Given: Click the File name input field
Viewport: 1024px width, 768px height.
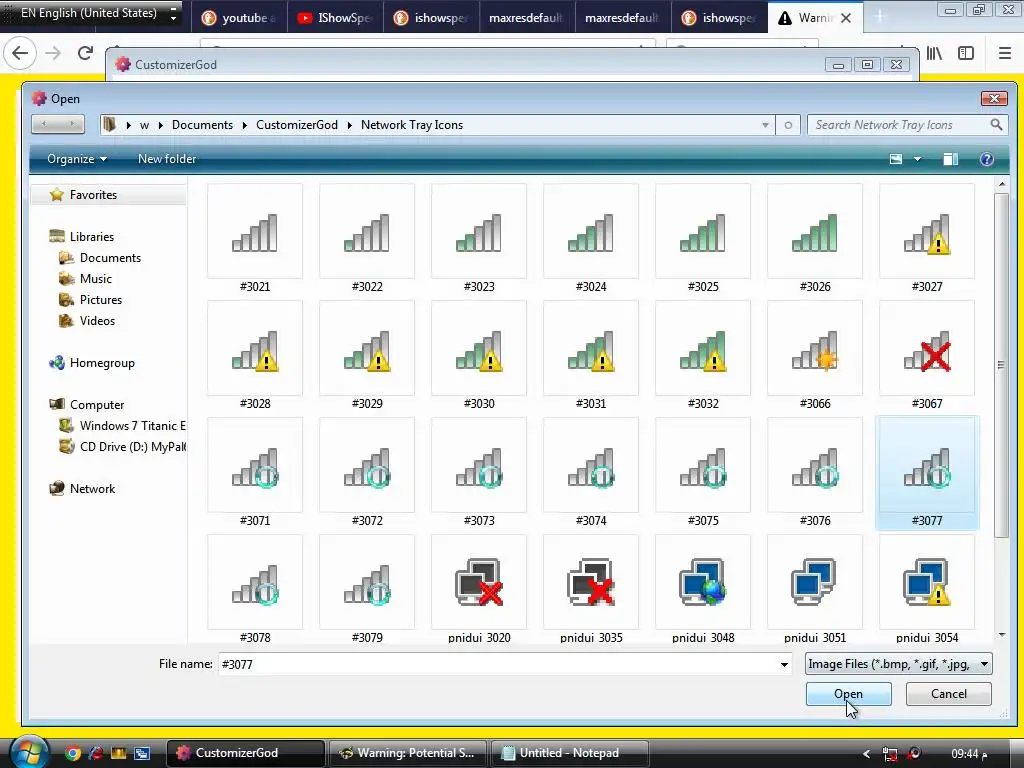Looking at the screenshot, I should [x=498, y=664].
